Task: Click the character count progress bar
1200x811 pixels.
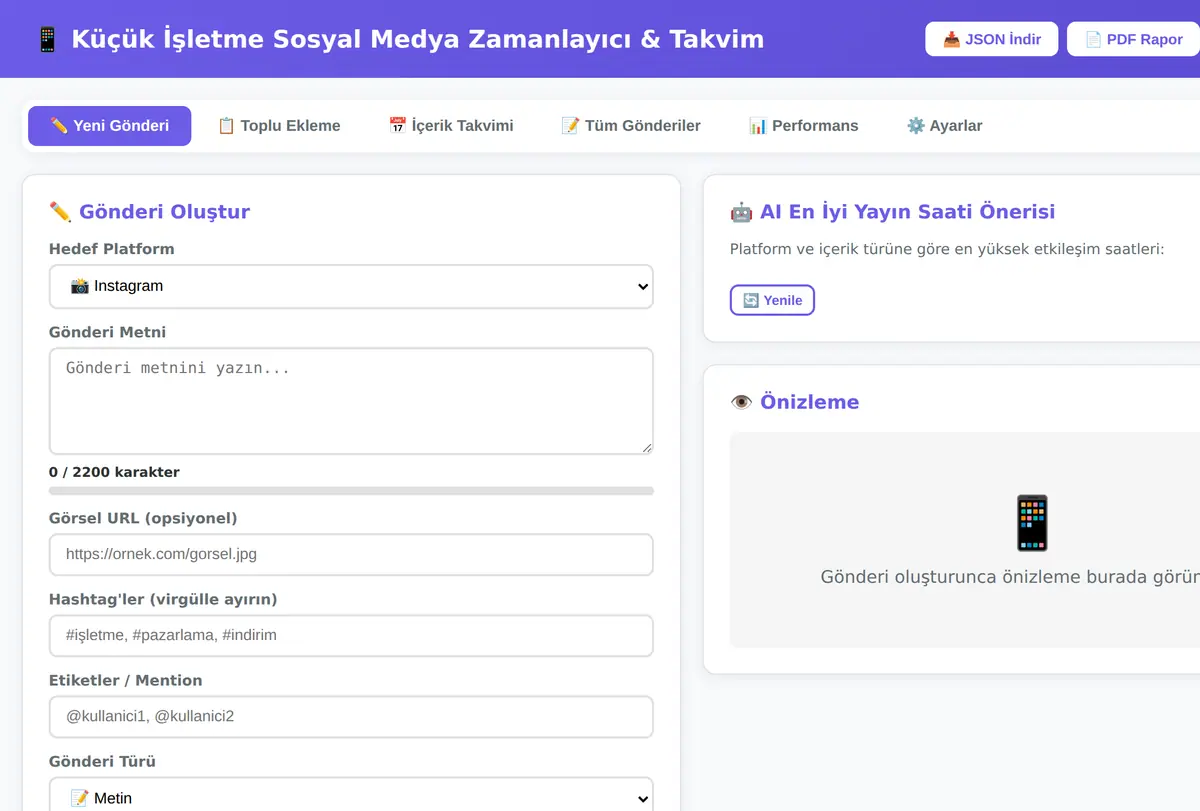Action: click(351, 491)
